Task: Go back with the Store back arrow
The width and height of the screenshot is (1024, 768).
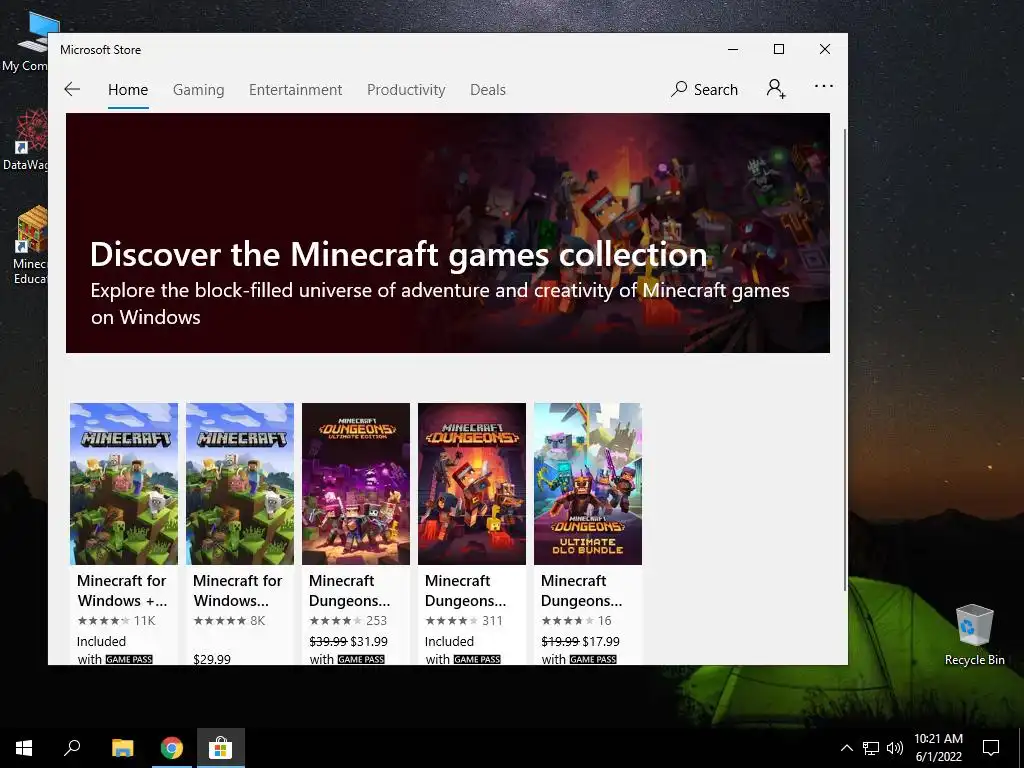Action: (72, 89)
